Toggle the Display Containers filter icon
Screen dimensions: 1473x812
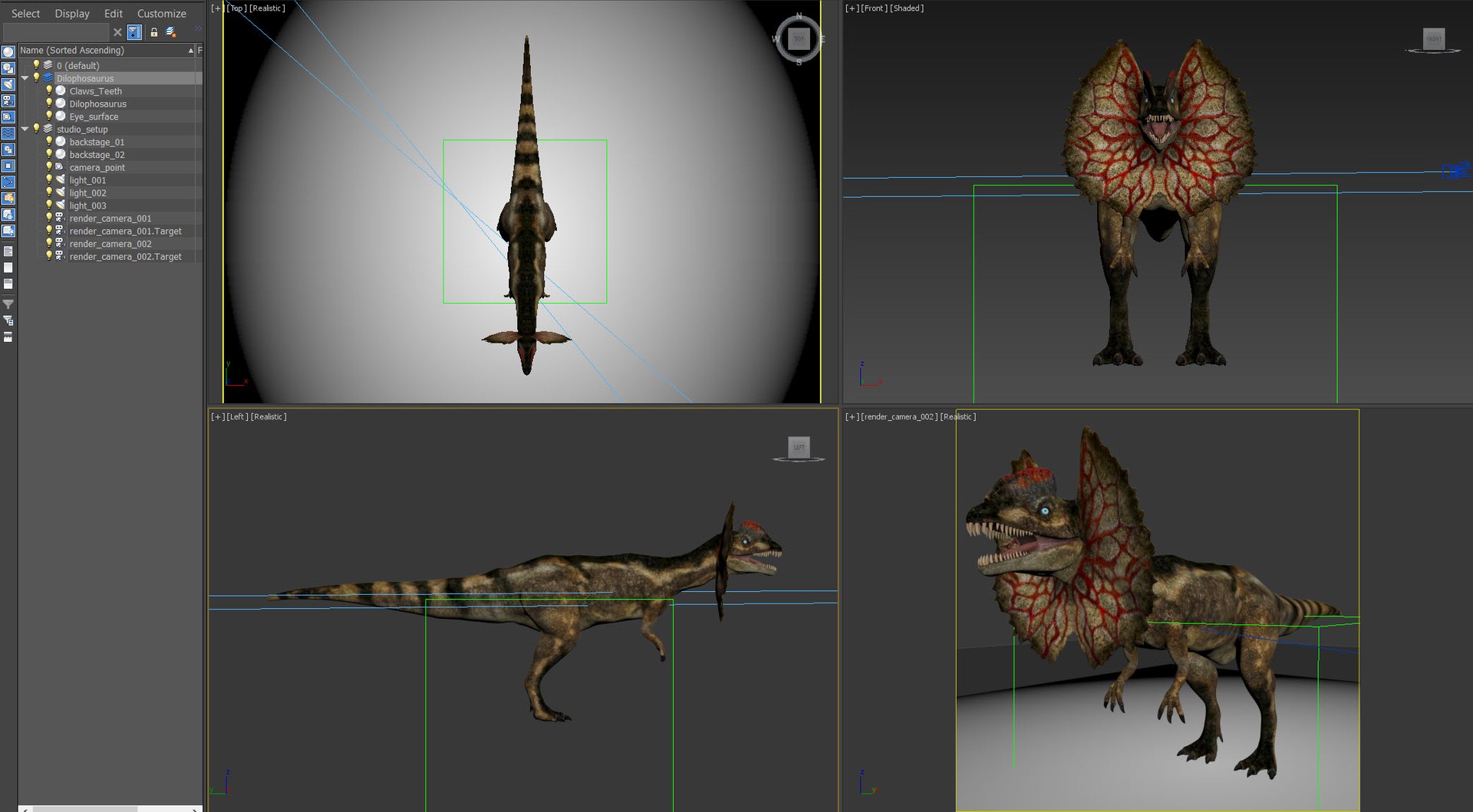(x=8, y=199)
